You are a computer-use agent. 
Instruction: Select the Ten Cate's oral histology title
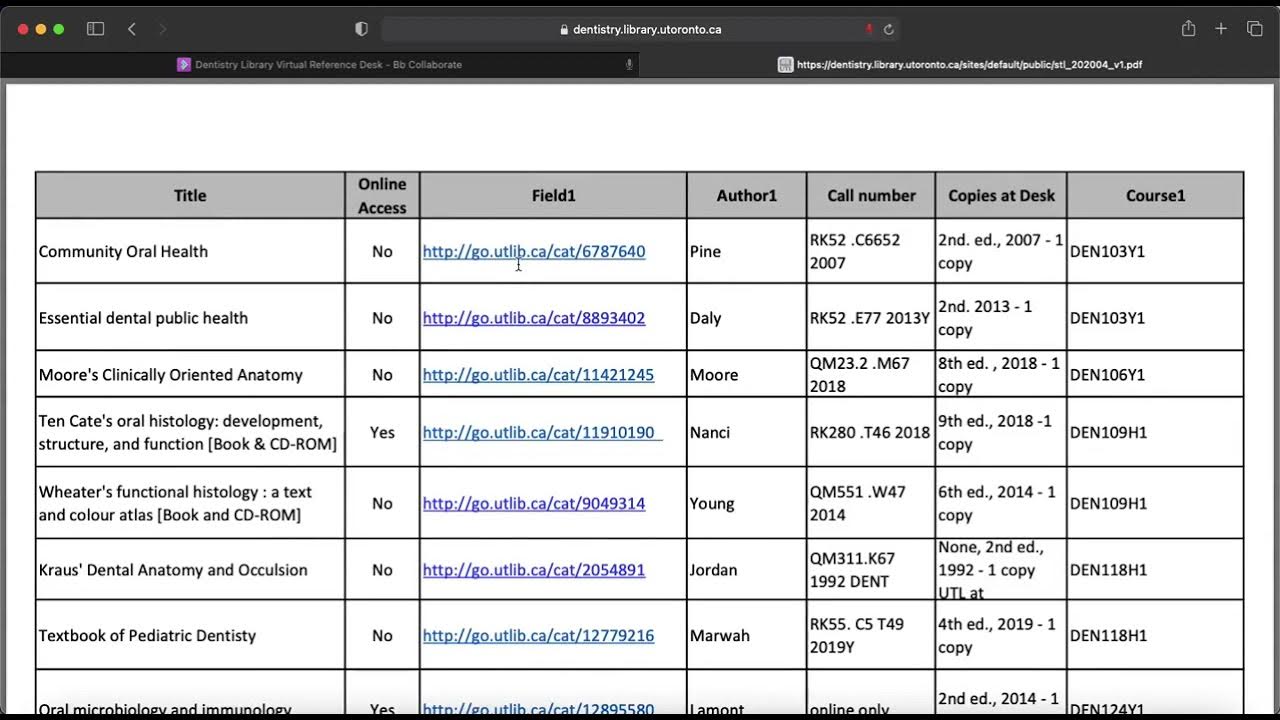click(188, 432)
